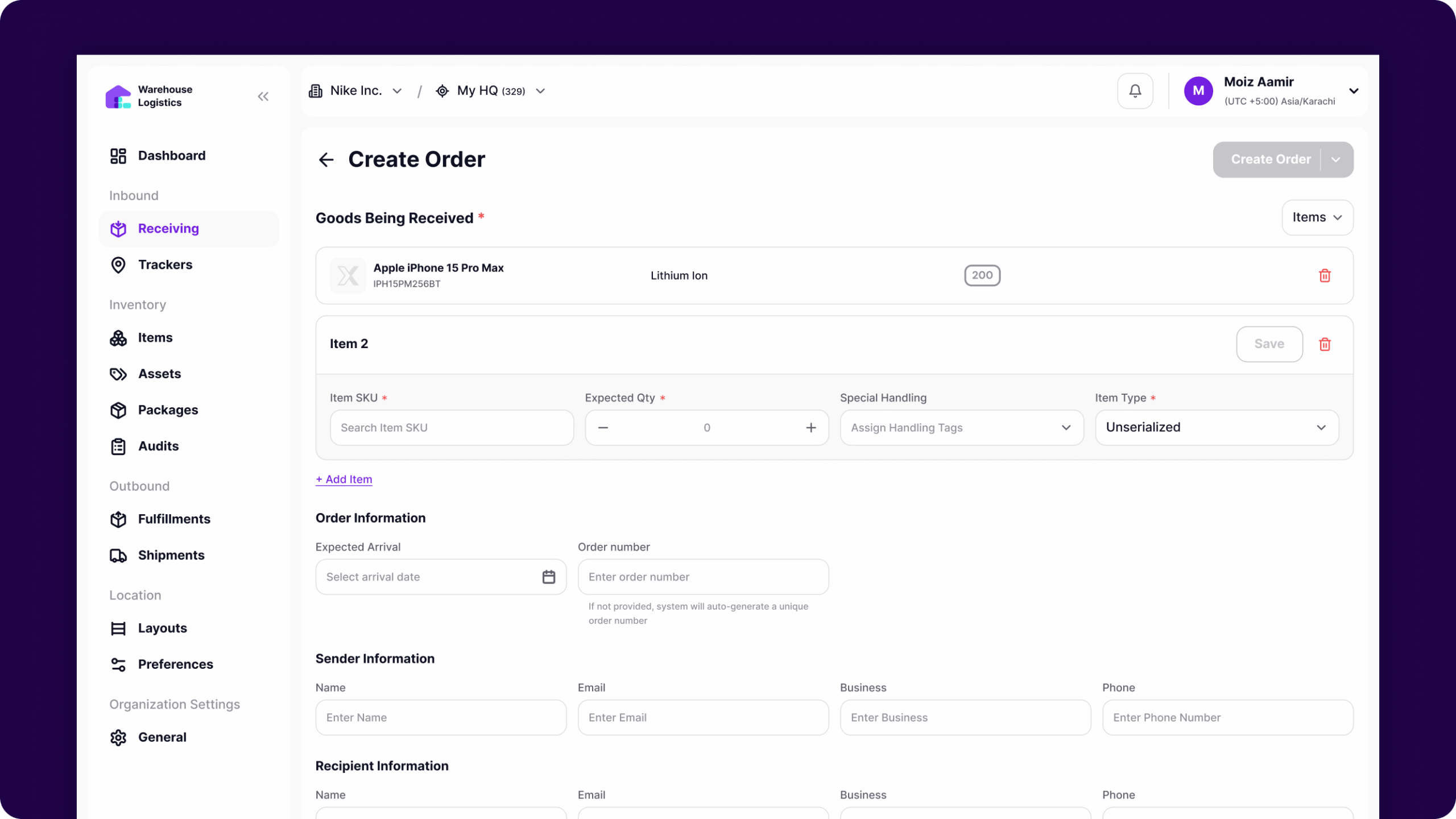The height and width of the screenshot is (819, 1456).
Task: Click Sender Enter Business field
Action: [x=965, y=718]
